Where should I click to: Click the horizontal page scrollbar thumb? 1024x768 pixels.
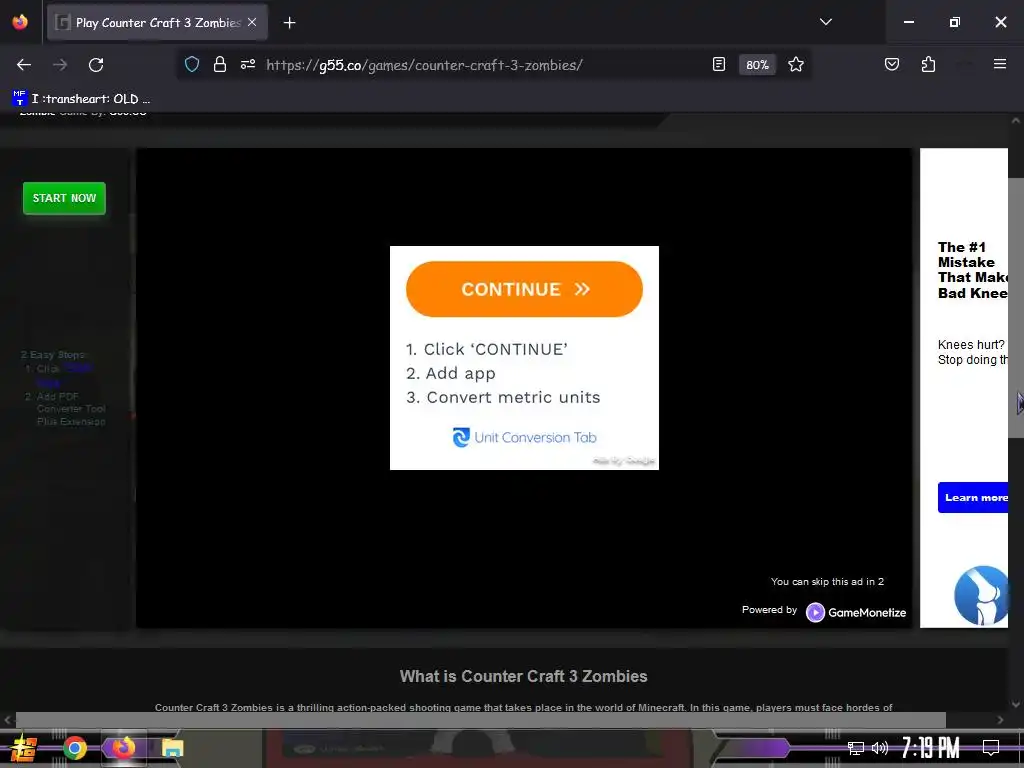[x=480, y=720]
